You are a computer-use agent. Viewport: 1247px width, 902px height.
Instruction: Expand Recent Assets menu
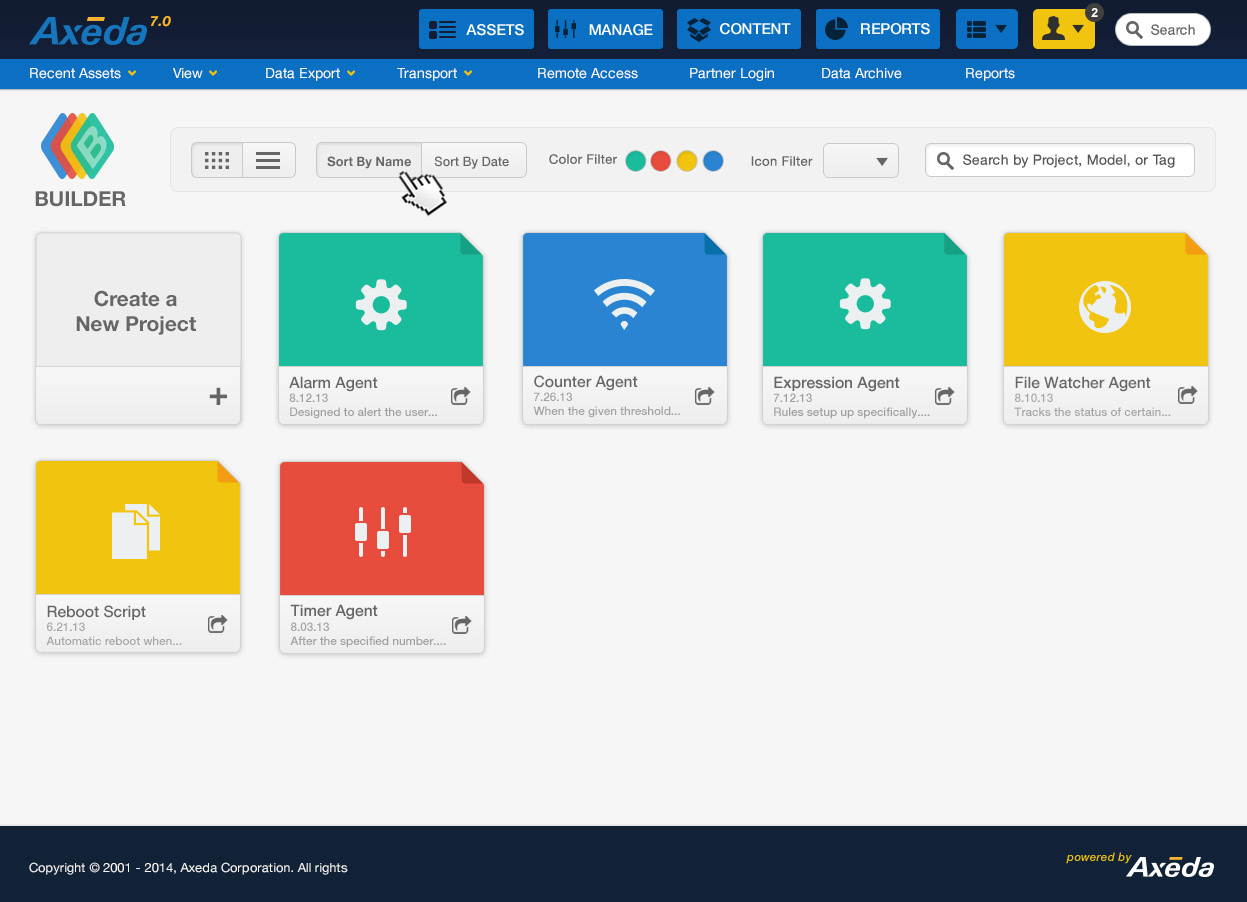(83, 73)
